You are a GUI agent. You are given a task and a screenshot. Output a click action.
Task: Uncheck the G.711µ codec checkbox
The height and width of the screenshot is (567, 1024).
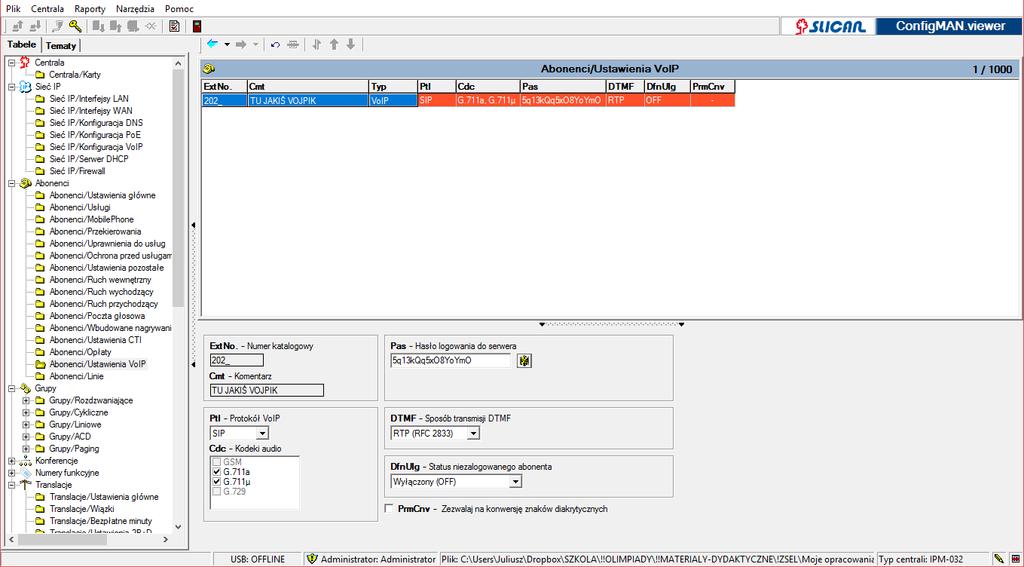point(216,481)
